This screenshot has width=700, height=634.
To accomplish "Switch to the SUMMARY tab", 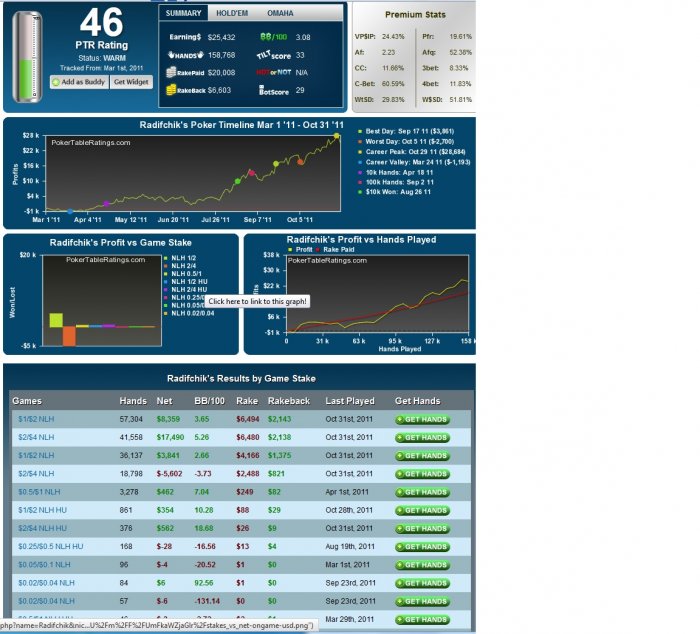I will pyautogui.click(x=183, y=13).
